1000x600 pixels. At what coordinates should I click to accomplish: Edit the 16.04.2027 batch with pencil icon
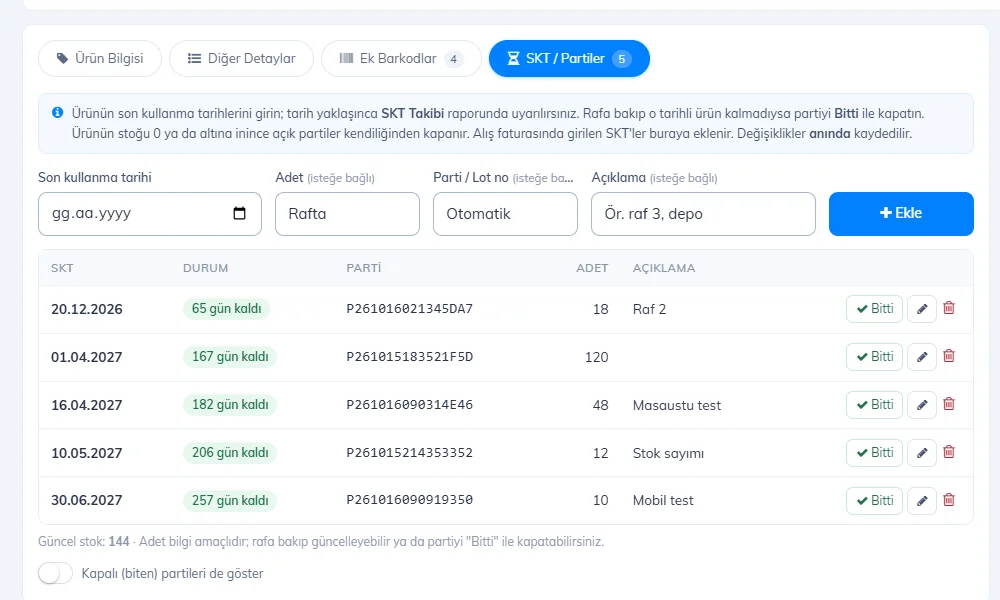click(x=922, y=405)
